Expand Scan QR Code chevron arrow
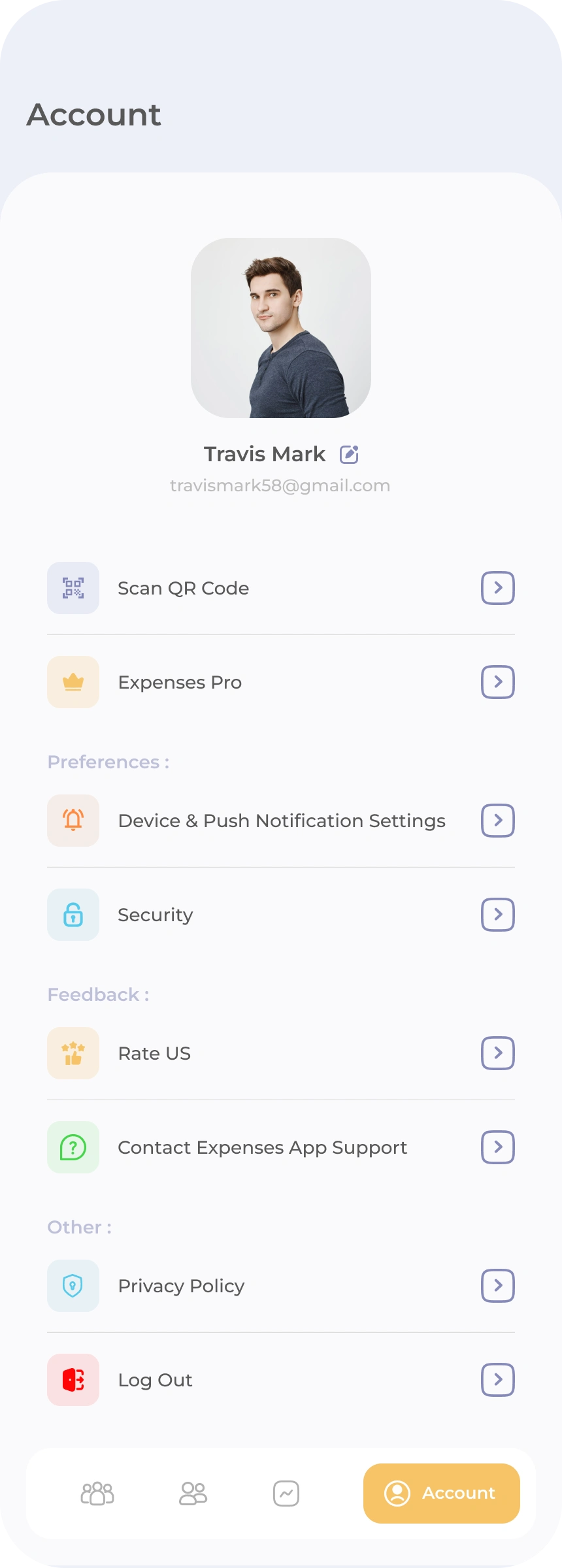 [498, 588]
